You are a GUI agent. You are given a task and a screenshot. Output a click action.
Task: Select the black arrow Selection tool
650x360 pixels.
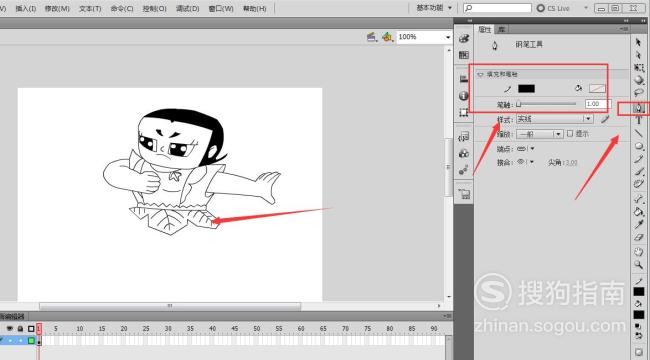tap(638, 42)
